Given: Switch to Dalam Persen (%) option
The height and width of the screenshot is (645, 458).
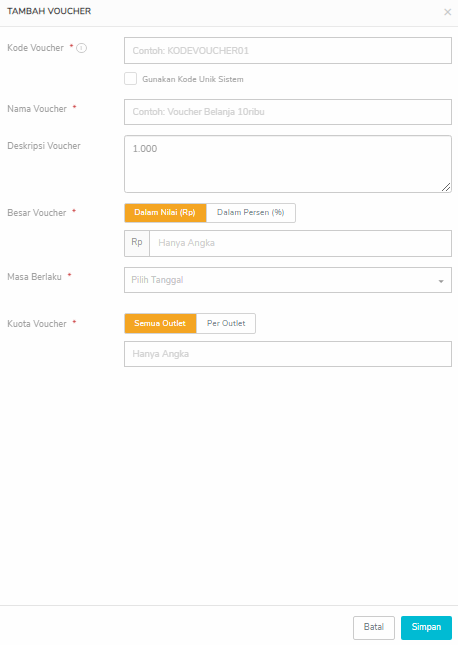Looking at the screenshot, I should [251, 213].
